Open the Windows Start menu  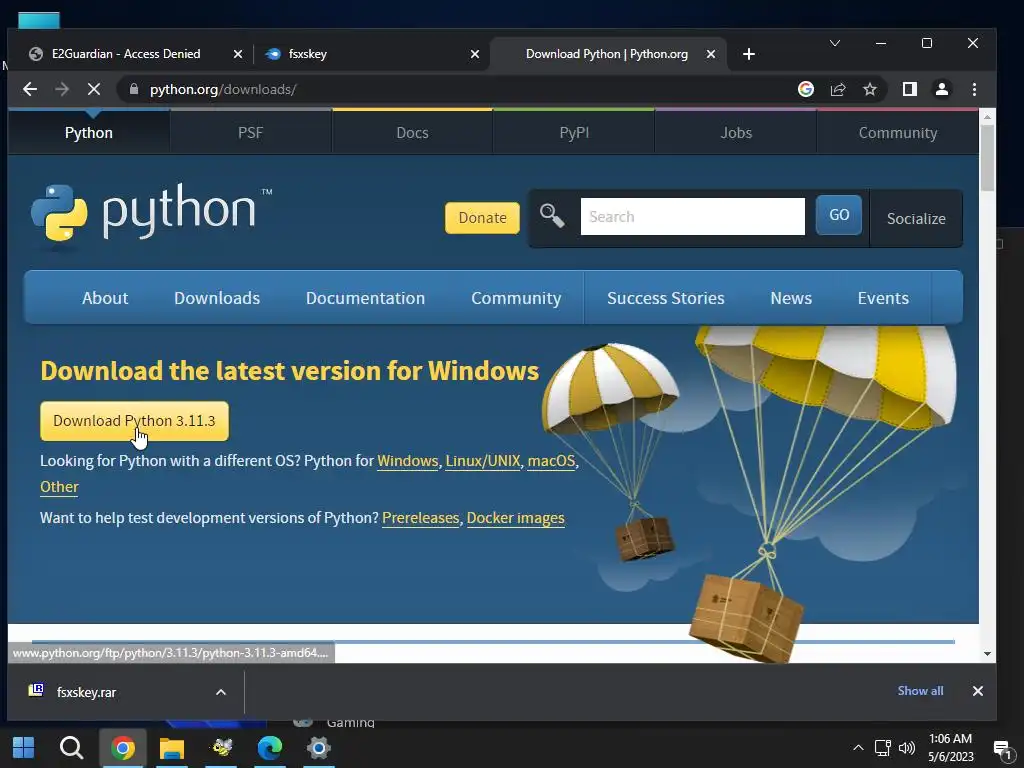(24, 748)
